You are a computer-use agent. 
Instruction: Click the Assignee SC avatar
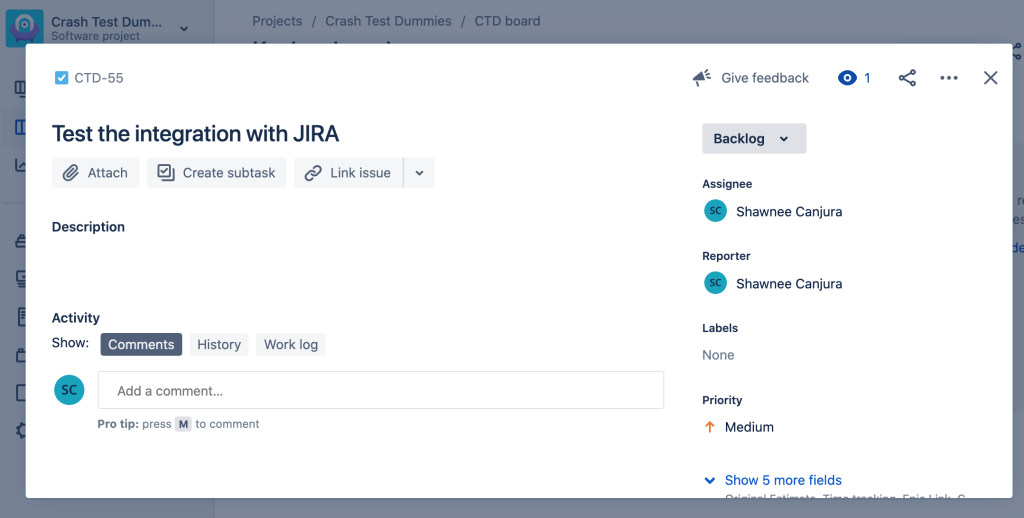click(x=715, y=211)
